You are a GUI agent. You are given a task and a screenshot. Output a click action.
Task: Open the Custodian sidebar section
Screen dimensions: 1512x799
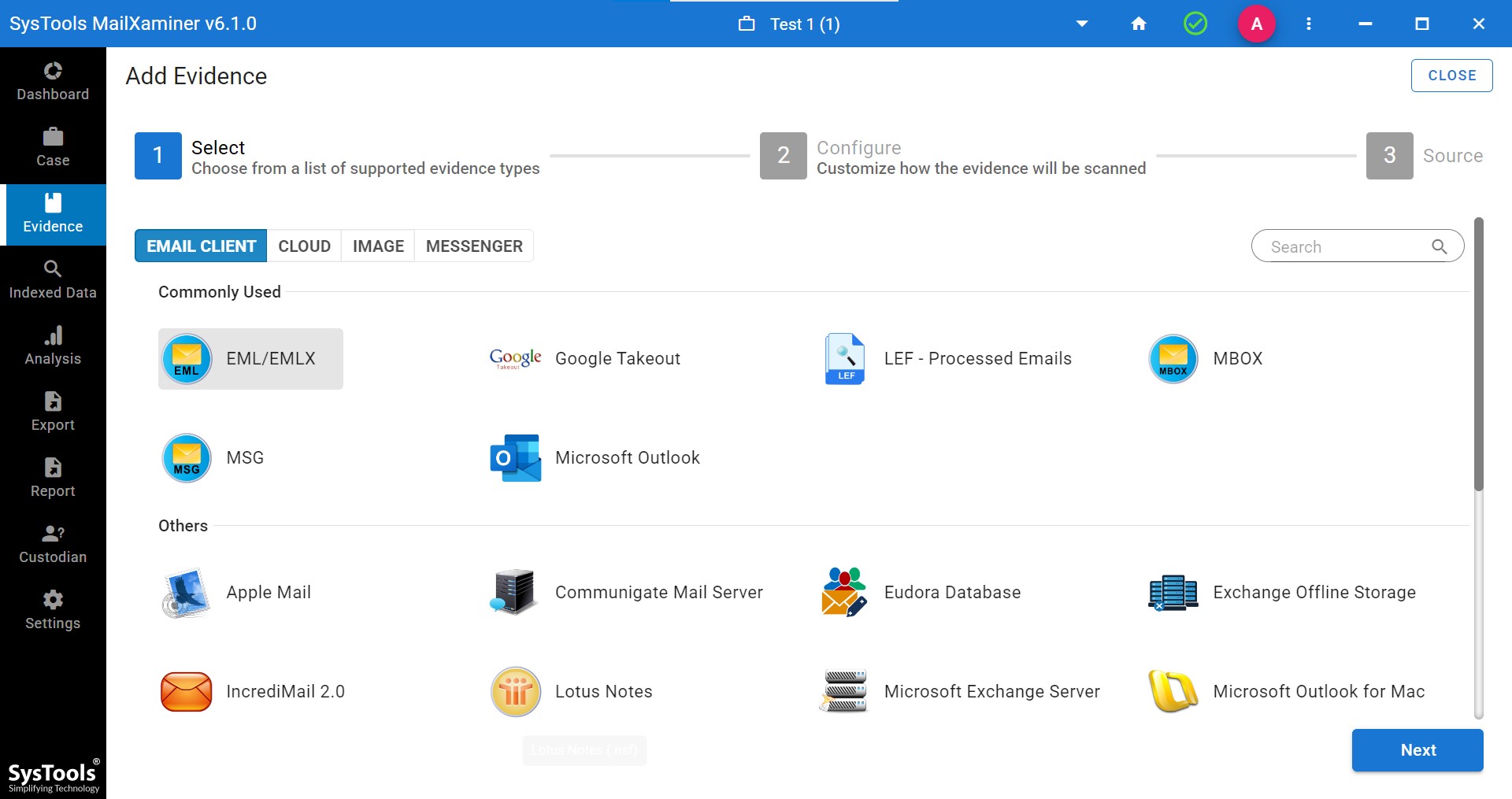click(53, 545)
